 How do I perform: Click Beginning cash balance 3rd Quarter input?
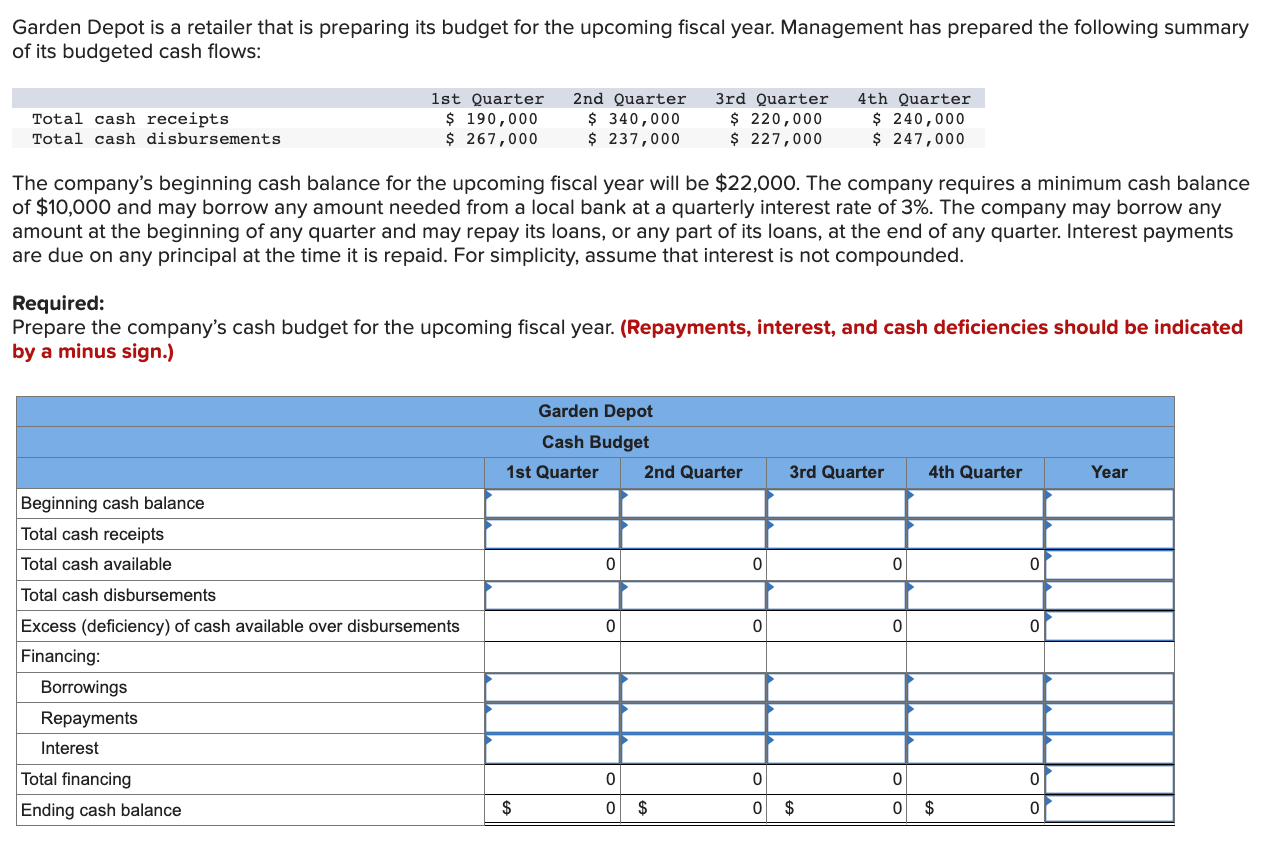[836, 503]
